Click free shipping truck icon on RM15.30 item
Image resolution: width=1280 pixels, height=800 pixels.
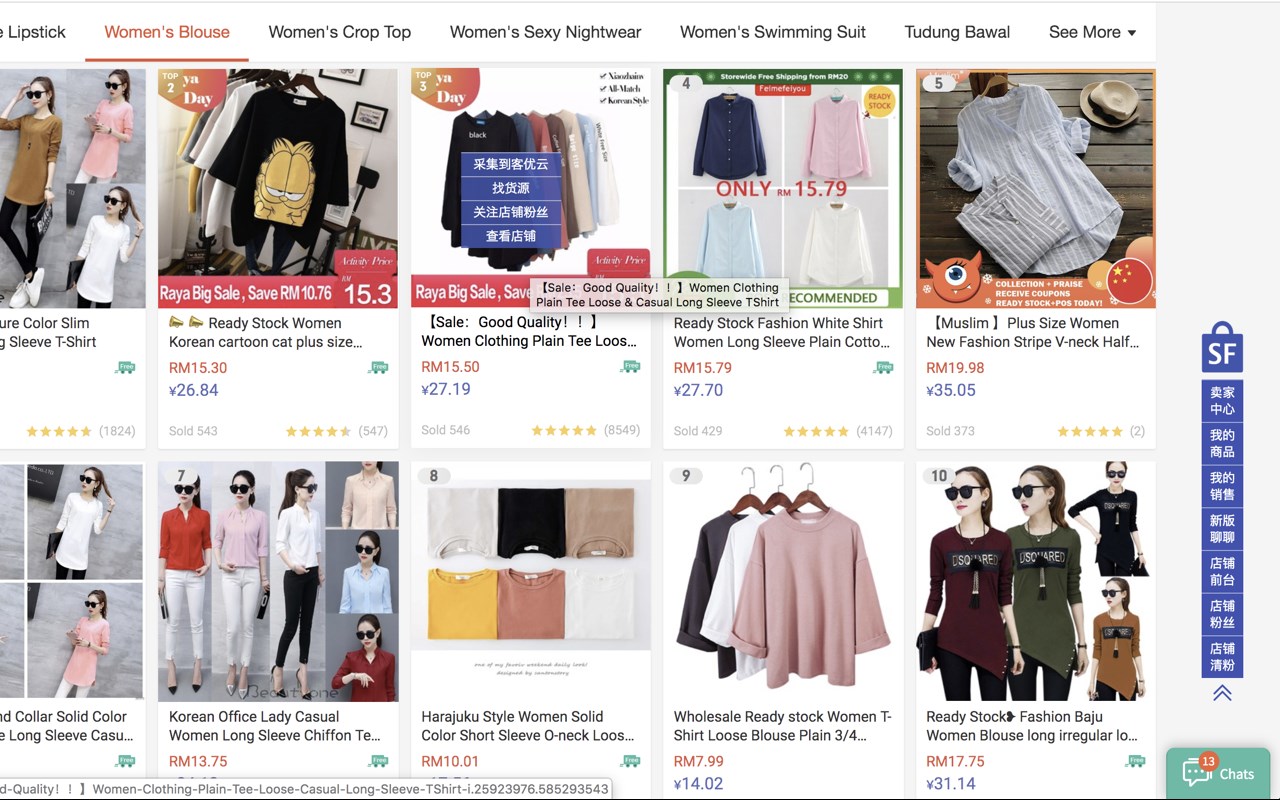(378, 367)
